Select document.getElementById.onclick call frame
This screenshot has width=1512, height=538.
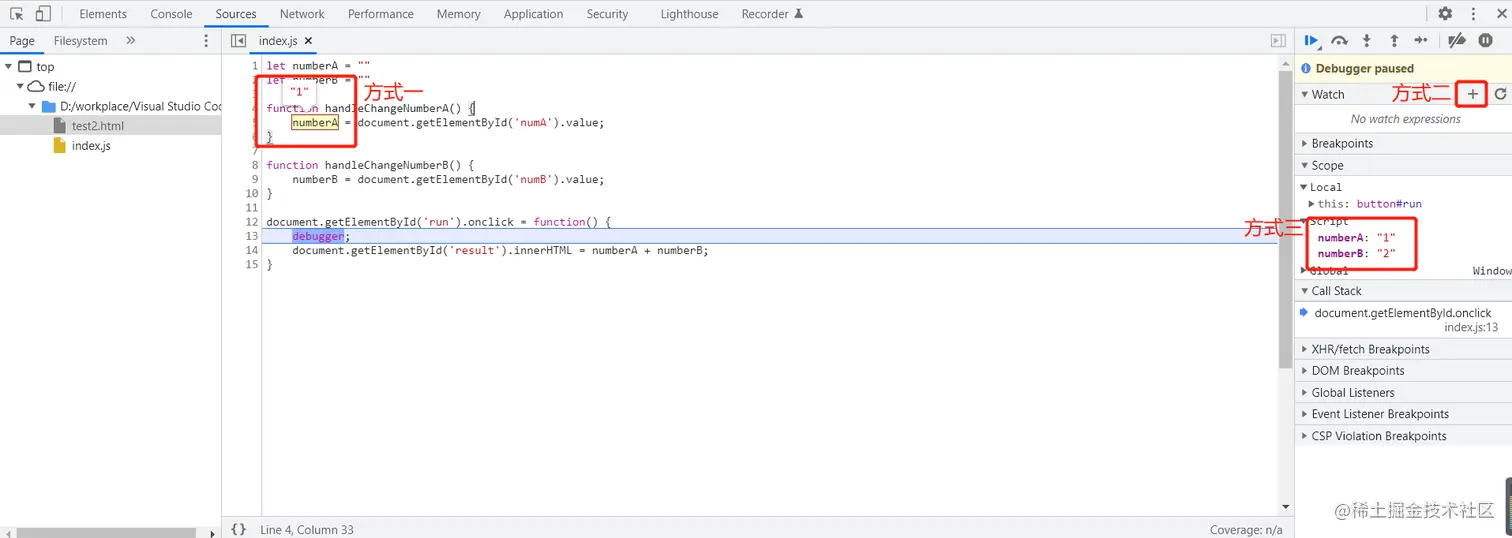pyautogui.click(x=1403, y=313)
